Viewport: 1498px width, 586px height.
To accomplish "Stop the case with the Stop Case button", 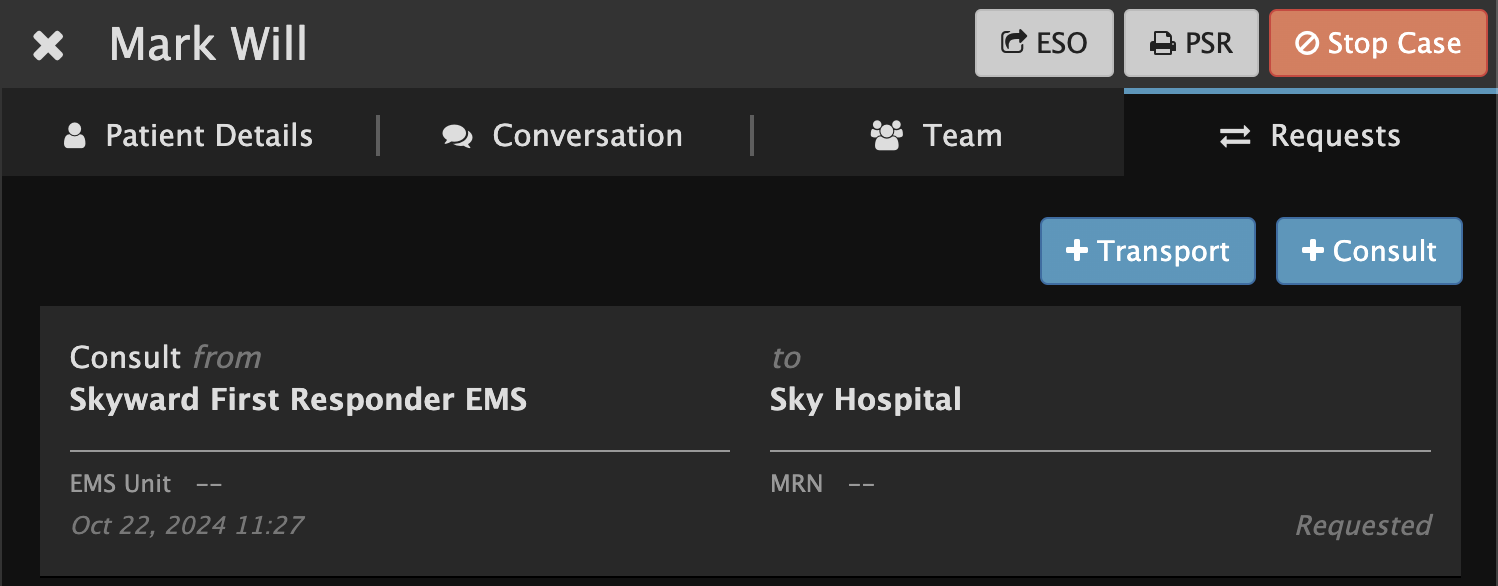I will pos(1378,43).
